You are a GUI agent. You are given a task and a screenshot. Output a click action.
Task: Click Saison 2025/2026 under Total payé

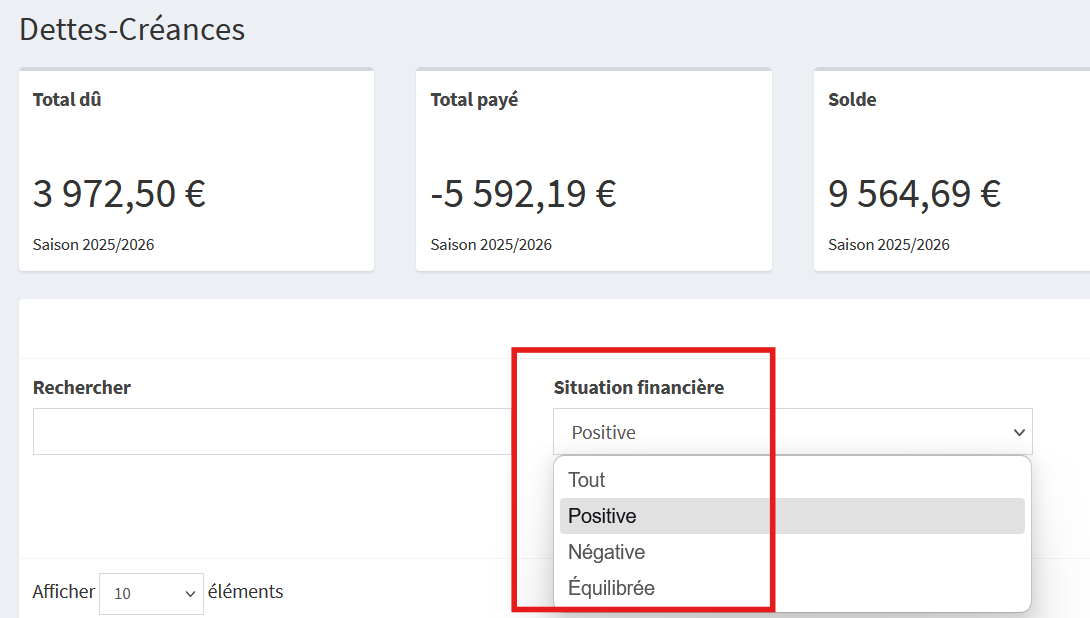[x=491, y=245]
